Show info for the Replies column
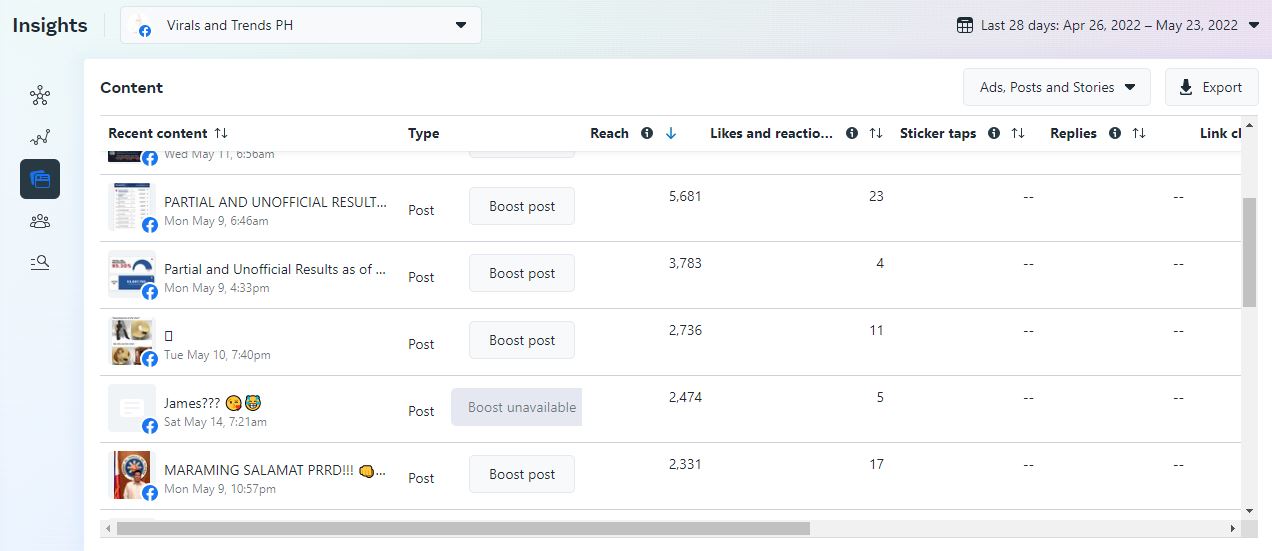1272x551 pixels. (x=1115, y=133)
